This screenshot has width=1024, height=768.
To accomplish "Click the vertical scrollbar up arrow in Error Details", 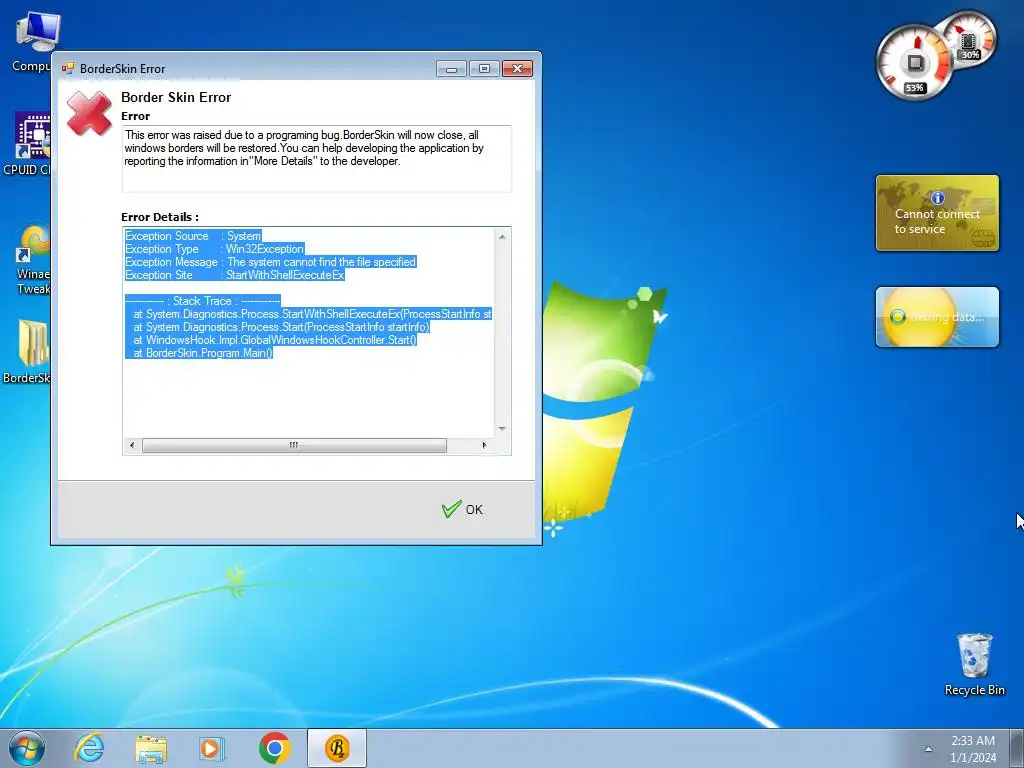I will tap(502, 236).
